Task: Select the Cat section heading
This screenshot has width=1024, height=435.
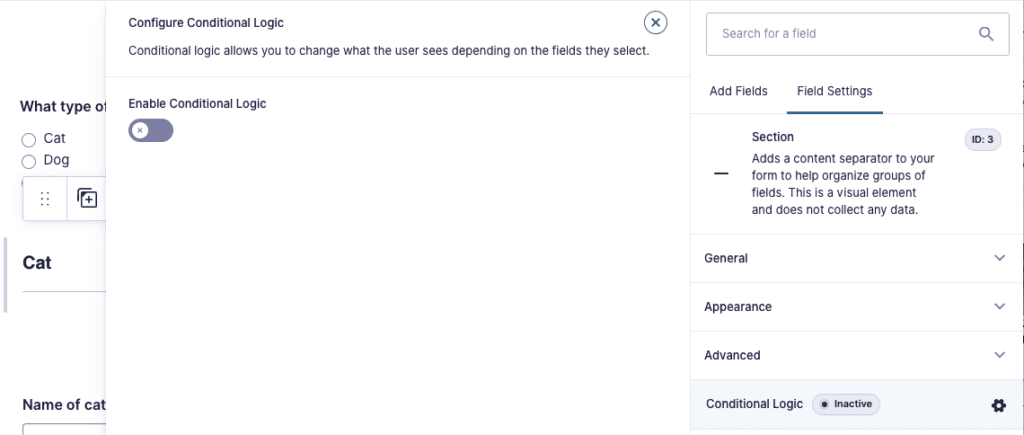Action: (37, 263)
